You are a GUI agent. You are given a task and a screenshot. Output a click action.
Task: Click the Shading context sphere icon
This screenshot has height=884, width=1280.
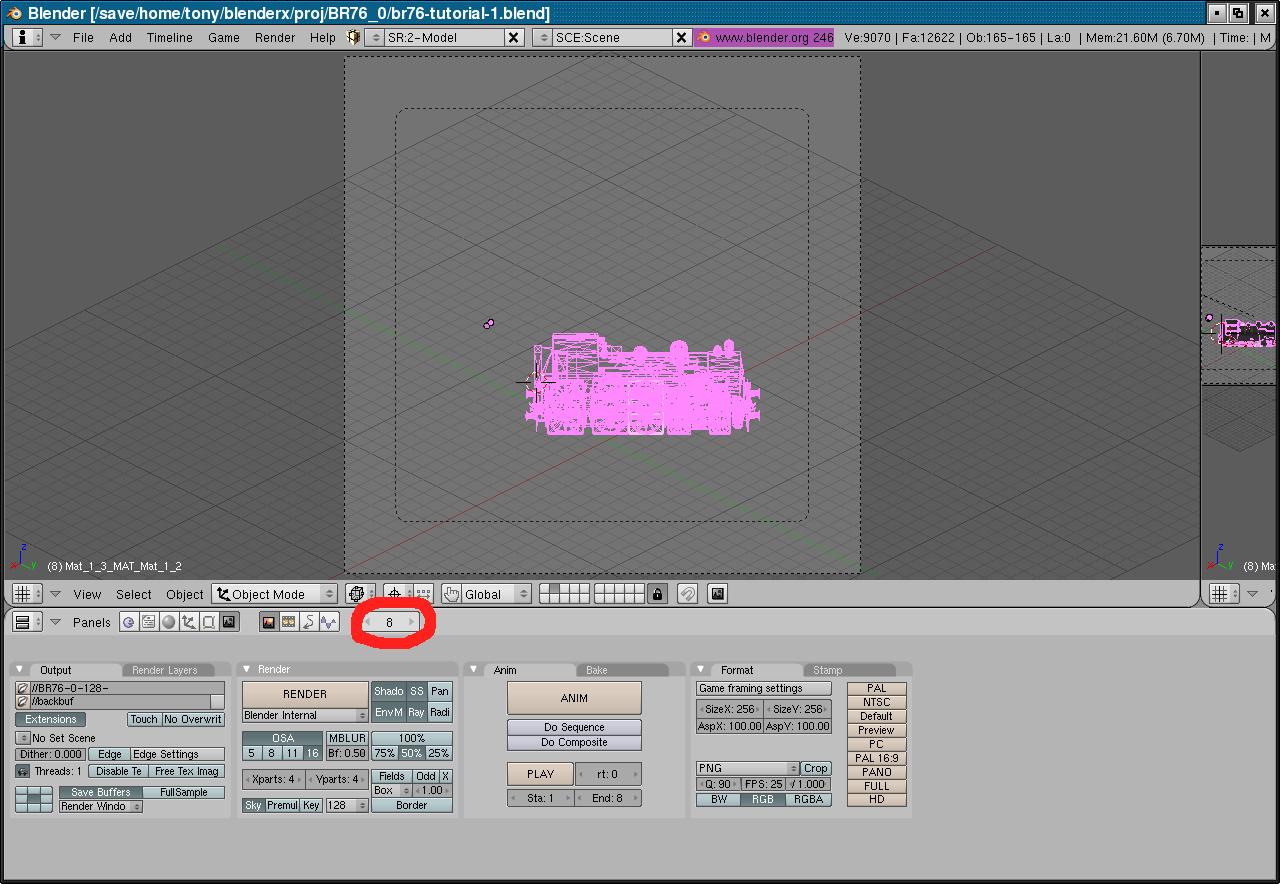point(168,622)
